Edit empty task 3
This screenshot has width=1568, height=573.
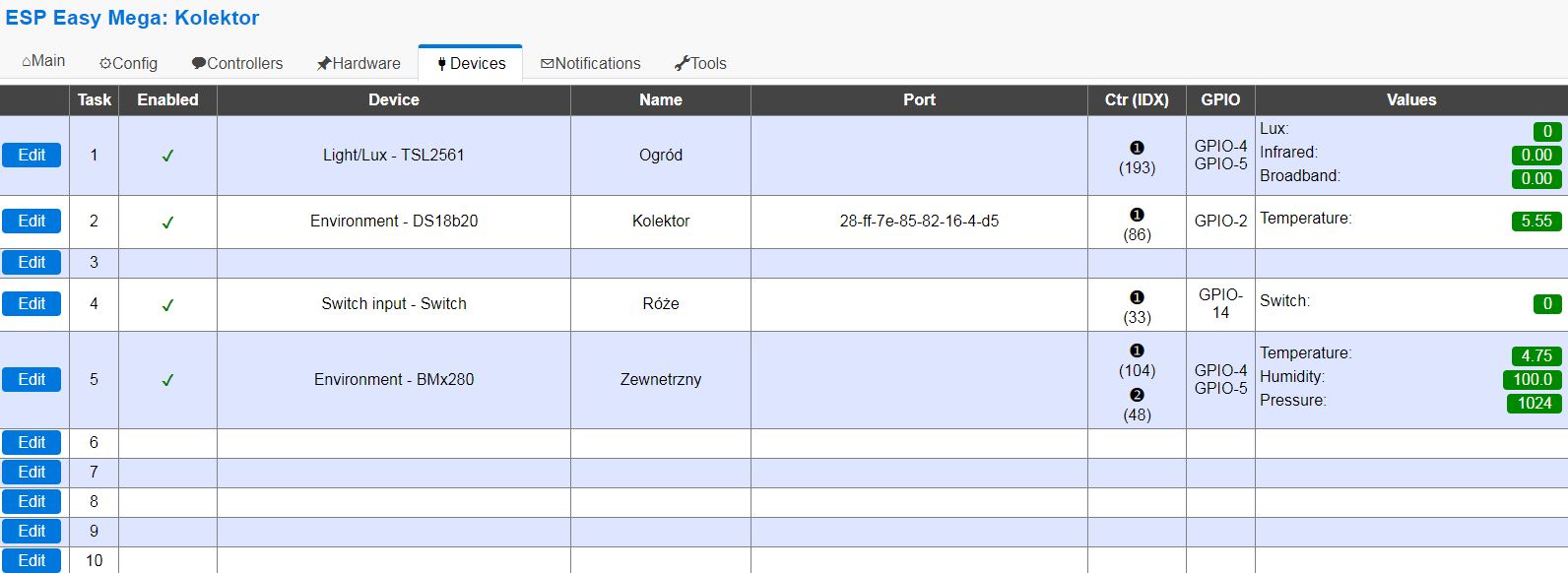point(32,262)
